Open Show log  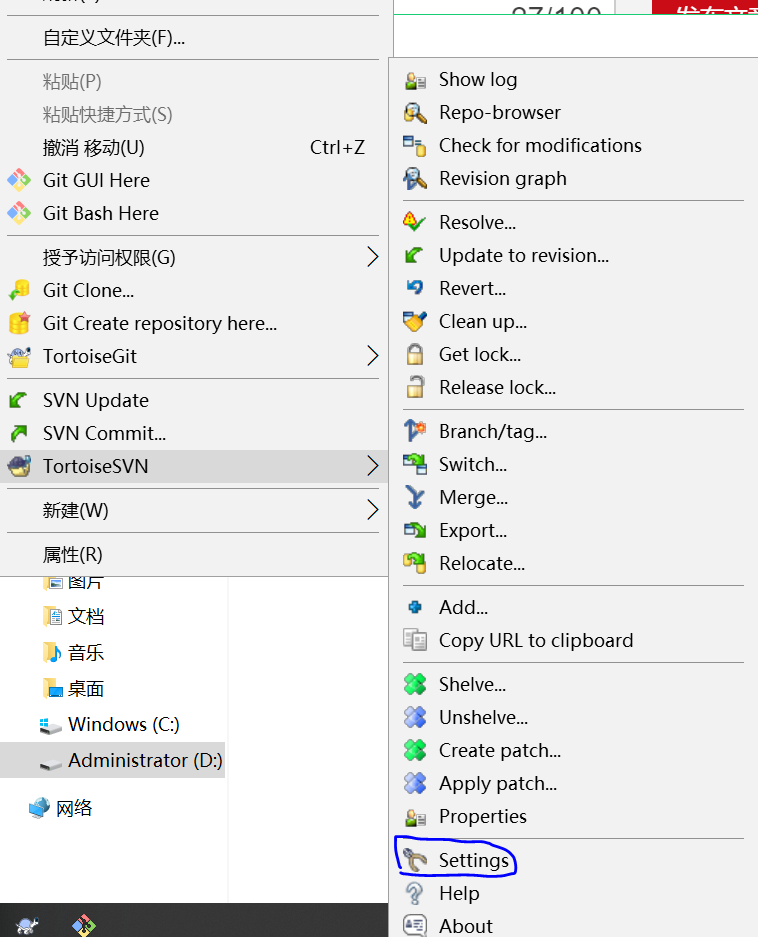pyautogui.click(x=477, y=79)
